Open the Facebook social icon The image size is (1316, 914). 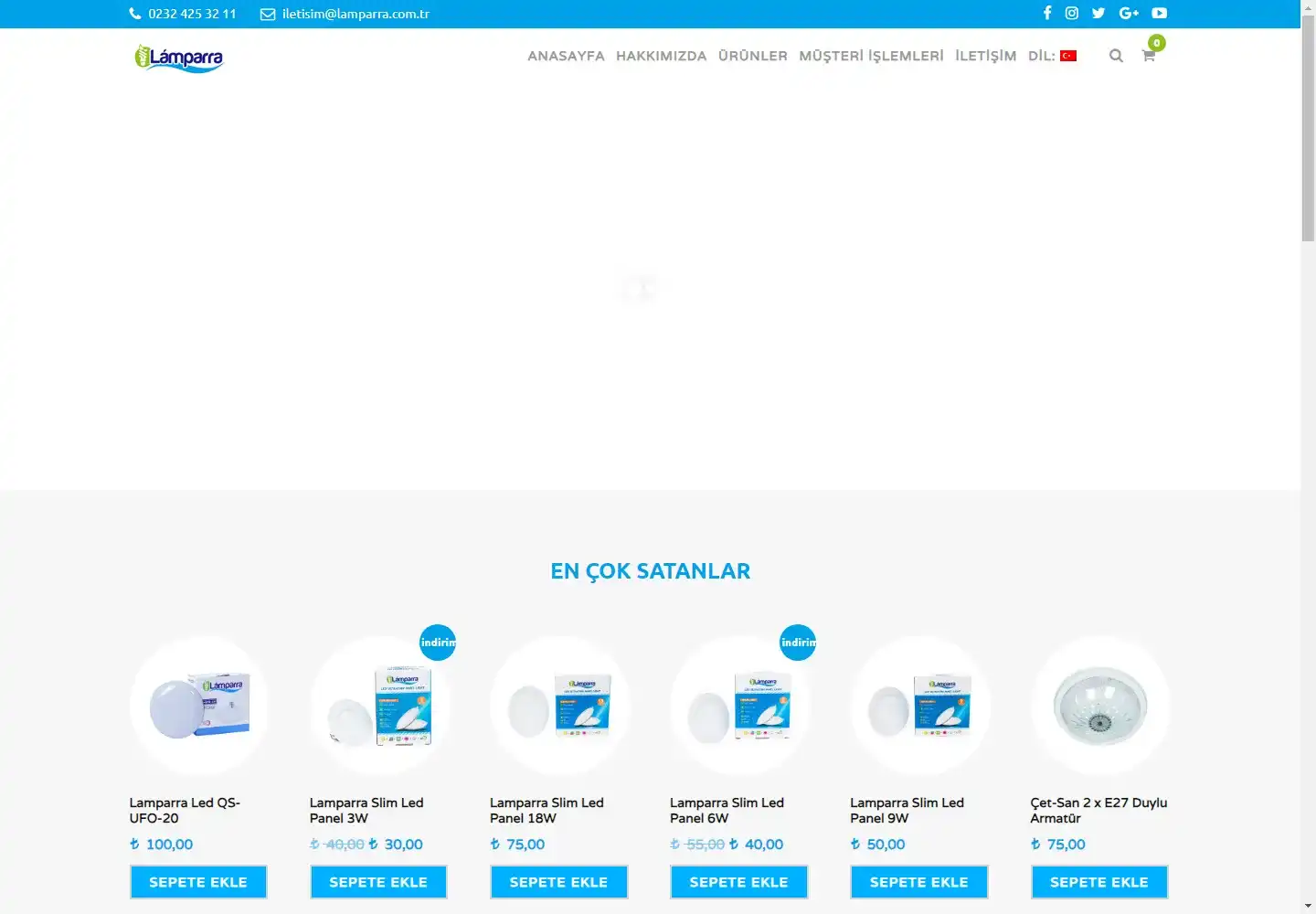click(1047, 13)
